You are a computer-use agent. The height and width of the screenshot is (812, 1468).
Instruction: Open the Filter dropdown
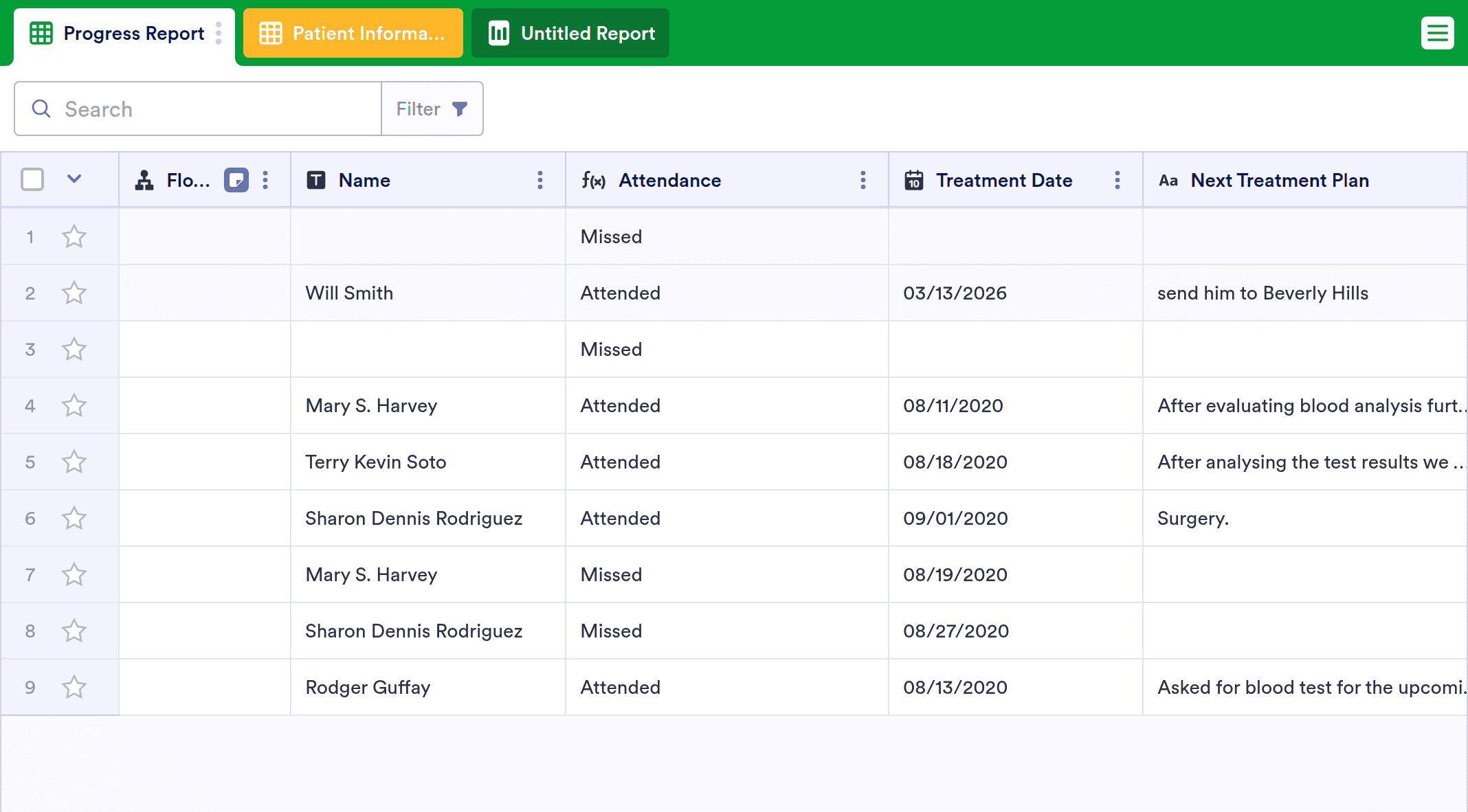point(432,109)
